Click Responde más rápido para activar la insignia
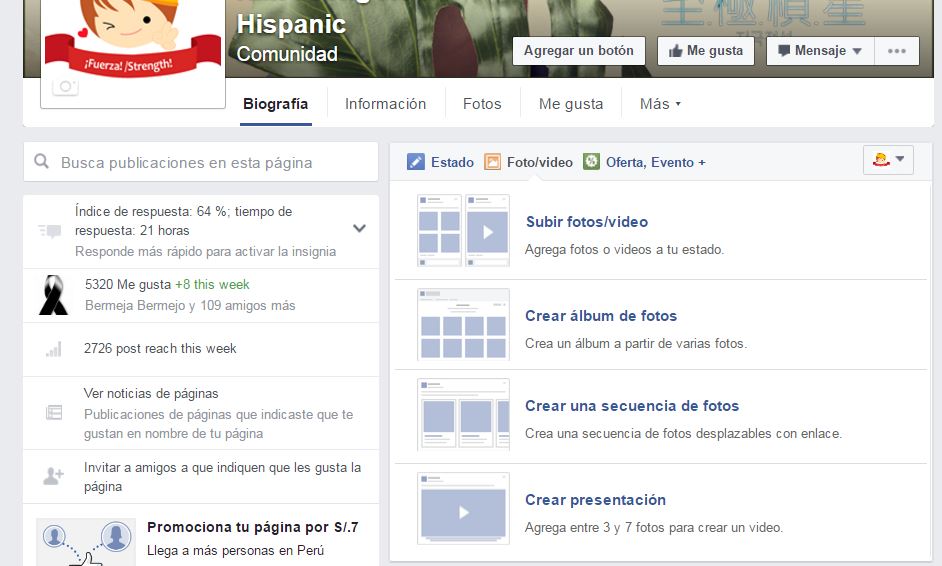Screen dimensions: 942x566 pos(205,251)
